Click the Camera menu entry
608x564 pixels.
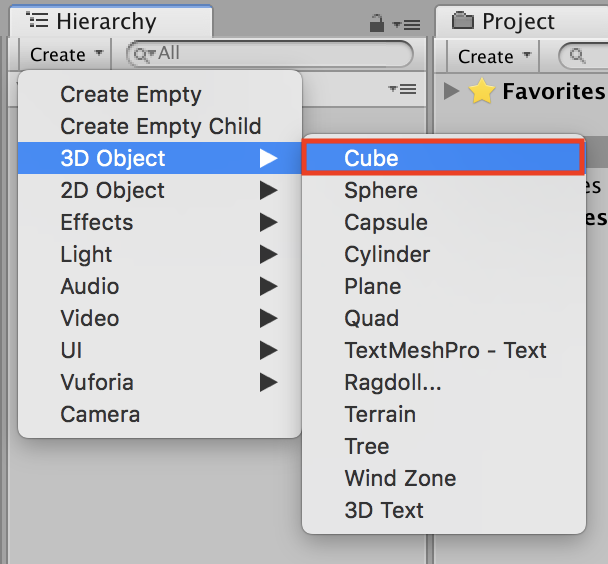(100, 414)
